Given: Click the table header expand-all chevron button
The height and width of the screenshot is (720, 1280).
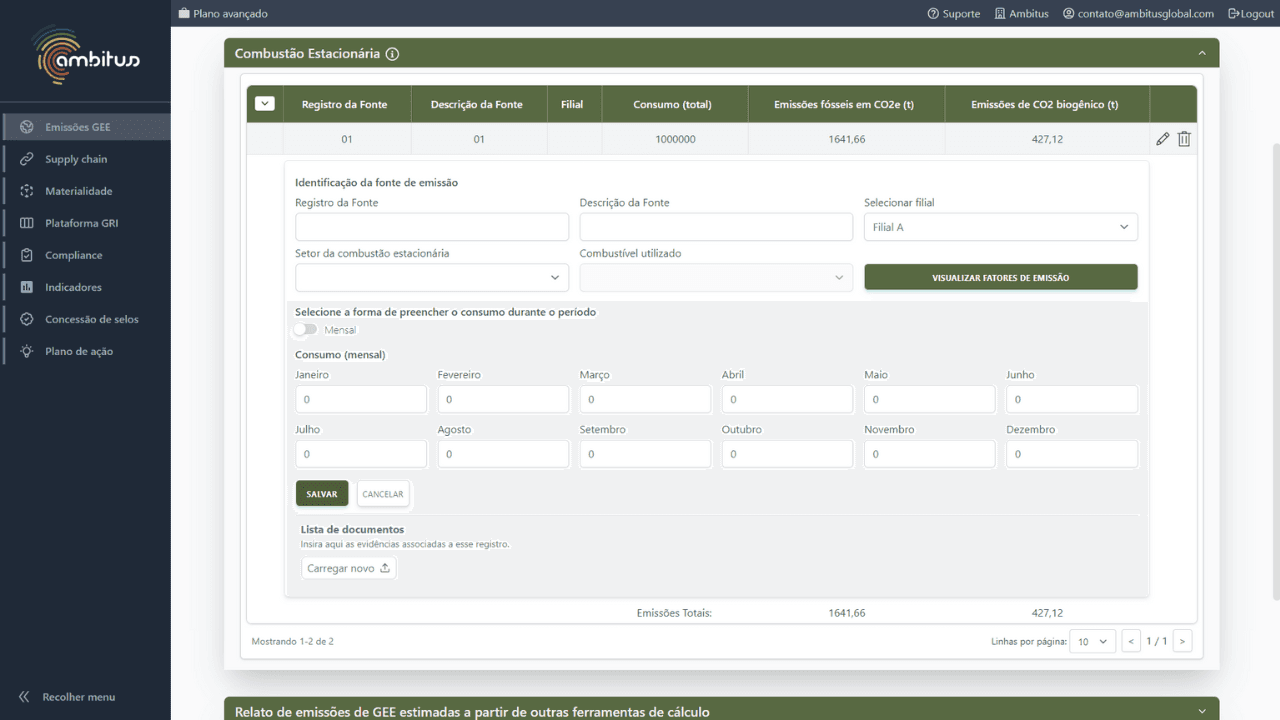Looking at the screenshot, I should tap(265, 103).
